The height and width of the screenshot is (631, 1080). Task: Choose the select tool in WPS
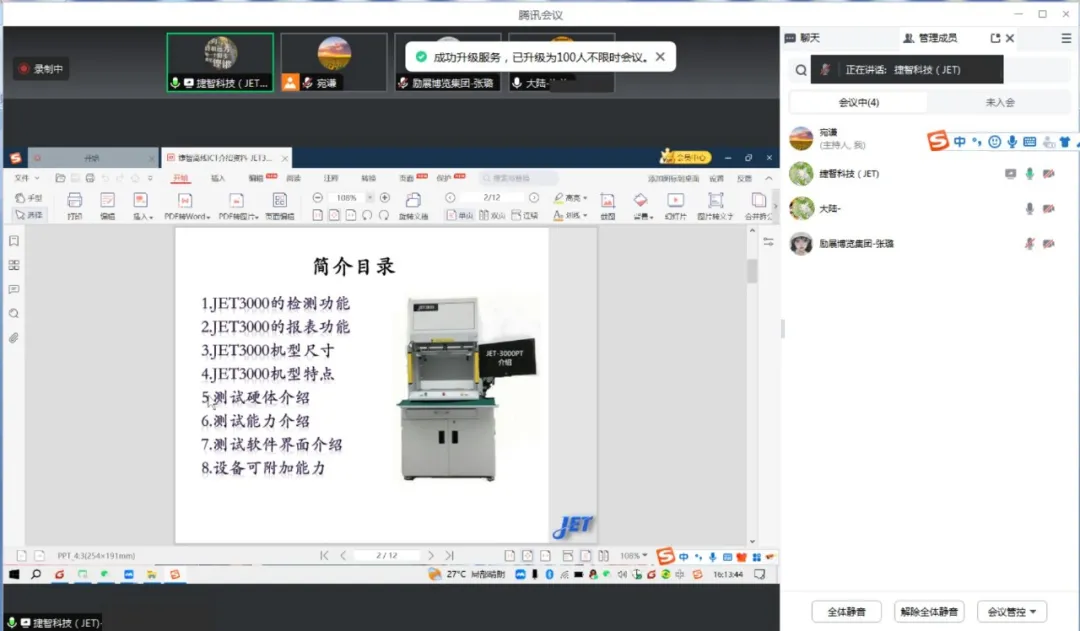[29, 215]
